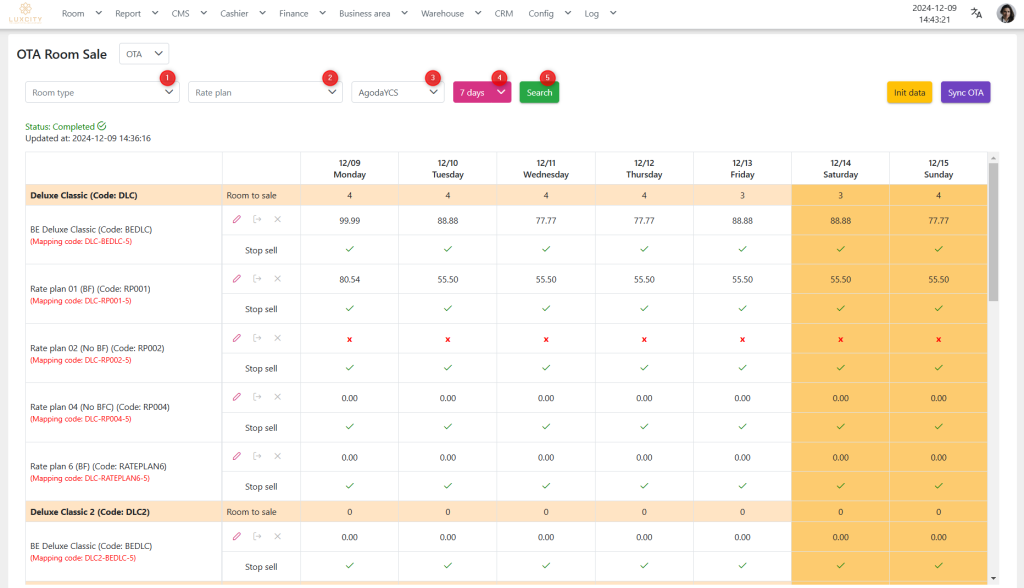
Task: Click the 99.99 rate cell for Monday
Action: 349,220
